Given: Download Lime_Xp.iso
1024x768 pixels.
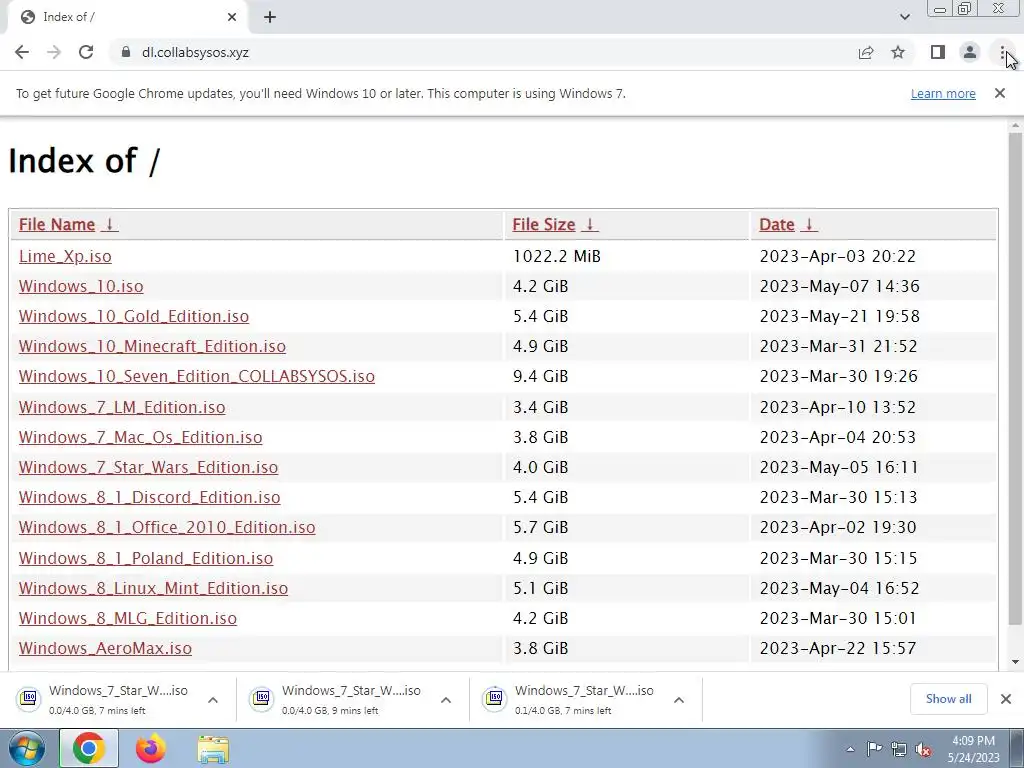Looking at the screenshot, I should coord(65,256).
